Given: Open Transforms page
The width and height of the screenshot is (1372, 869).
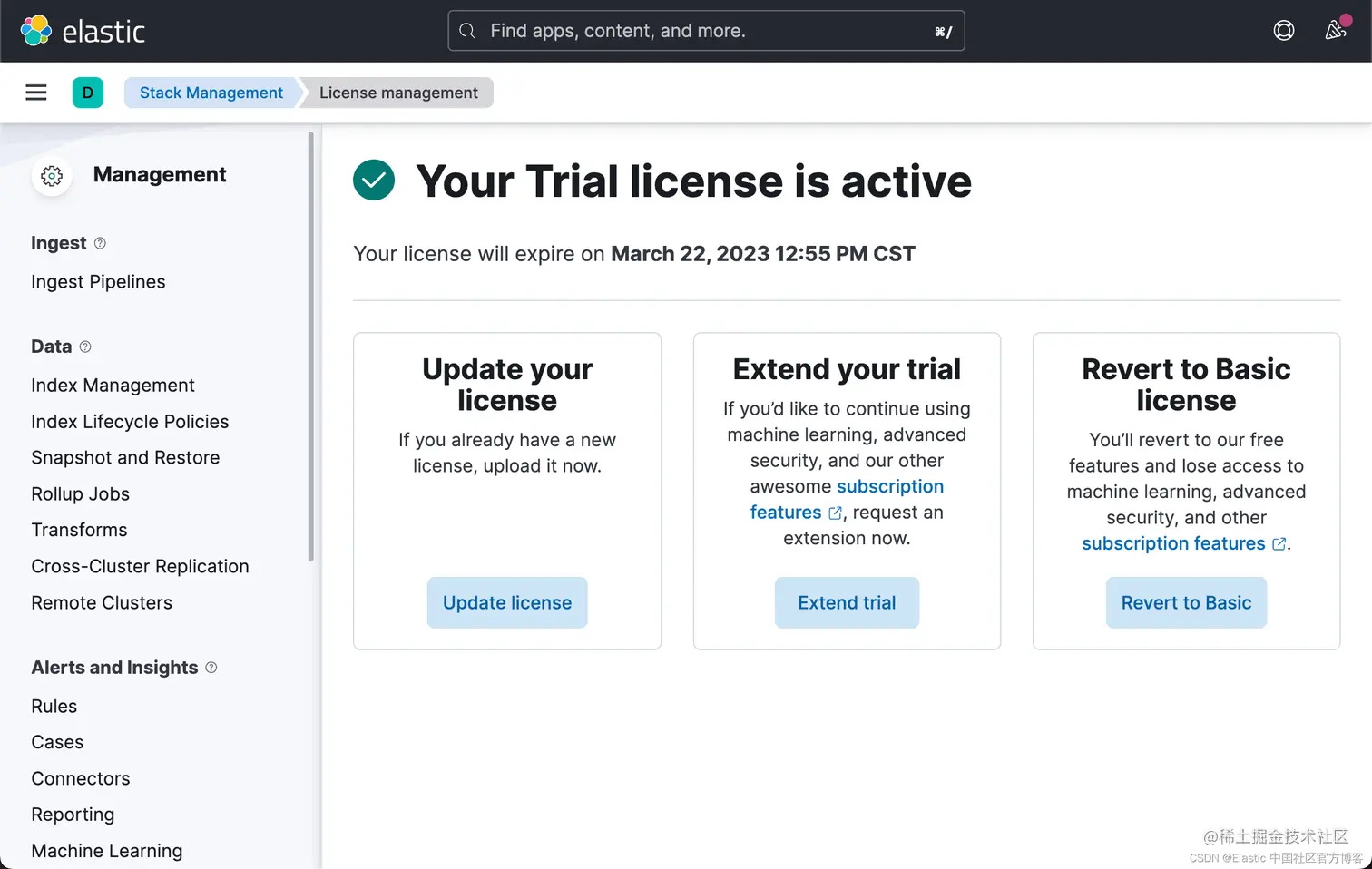Looking at the screenshot, I should [x=79, y=530].
